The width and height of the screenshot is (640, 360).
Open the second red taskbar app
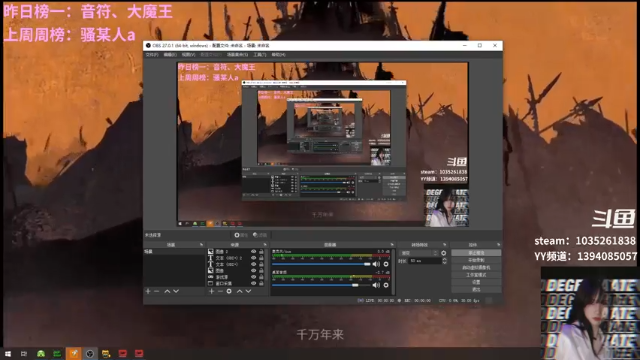click(139, 353)
